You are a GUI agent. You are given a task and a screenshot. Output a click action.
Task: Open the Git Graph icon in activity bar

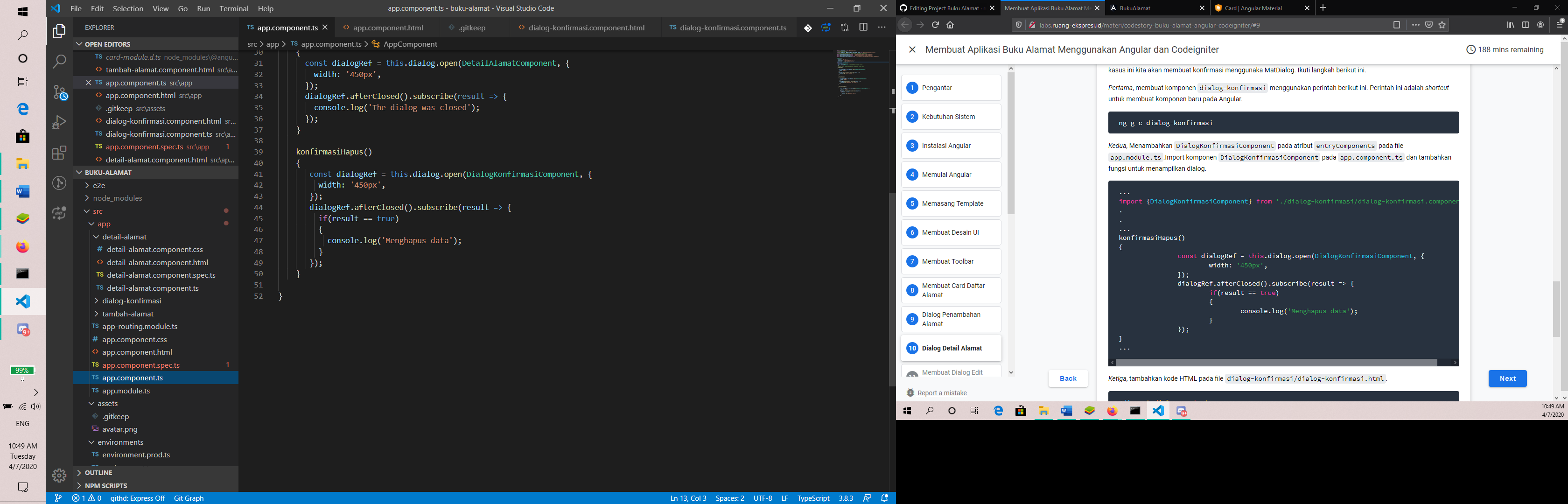pyautogui.click(x=59, y=183)
